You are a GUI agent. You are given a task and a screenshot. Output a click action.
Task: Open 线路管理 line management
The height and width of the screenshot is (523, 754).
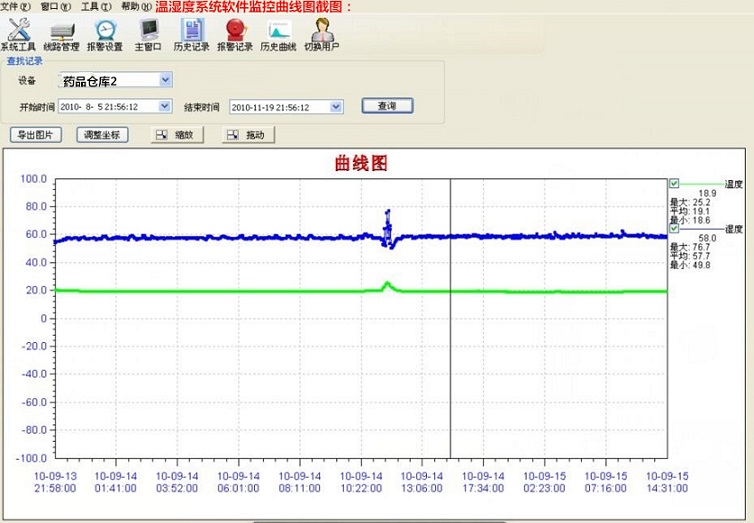coord(61,35)
